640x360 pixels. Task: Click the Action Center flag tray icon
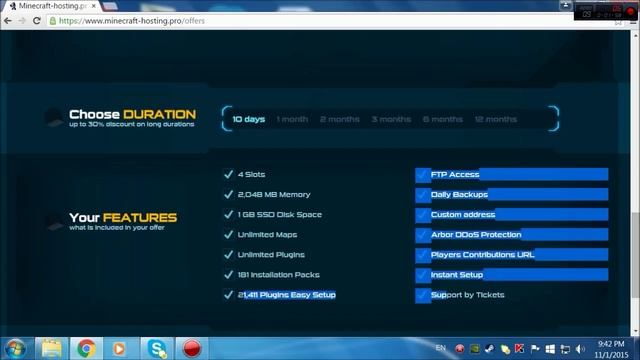(x=535, y=349)
